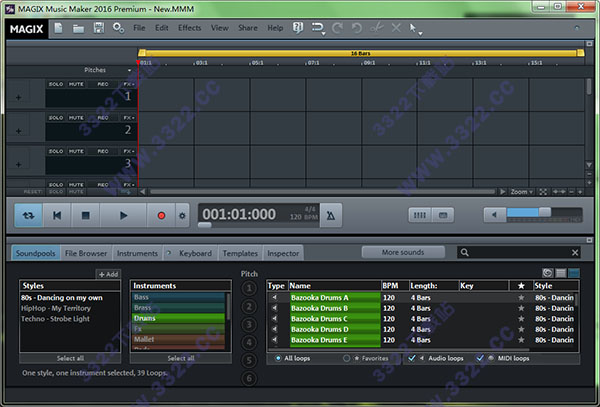Screen dimensions: 600x407
Task: Create a new project with the blank page icon
Action: [58, 28]
